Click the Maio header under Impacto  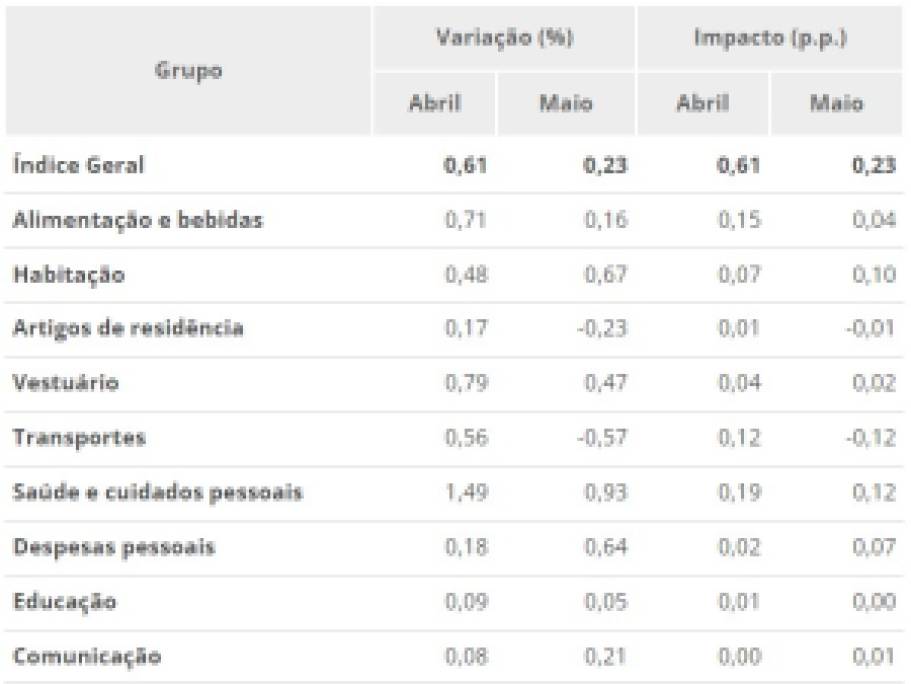836,103
